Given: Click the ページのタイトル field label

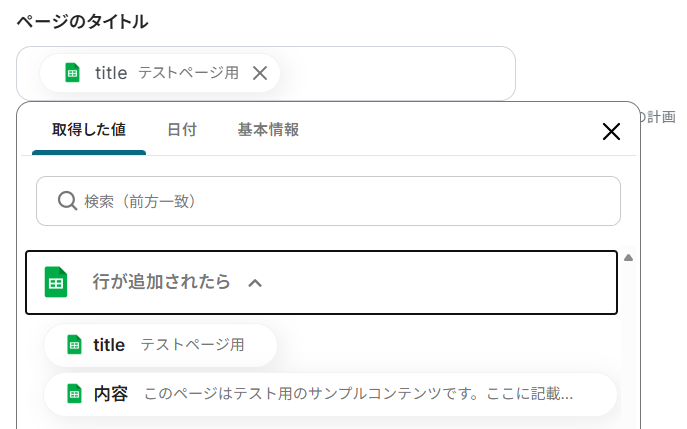Looking at the screenshot, I should click(x=82, y=21).
